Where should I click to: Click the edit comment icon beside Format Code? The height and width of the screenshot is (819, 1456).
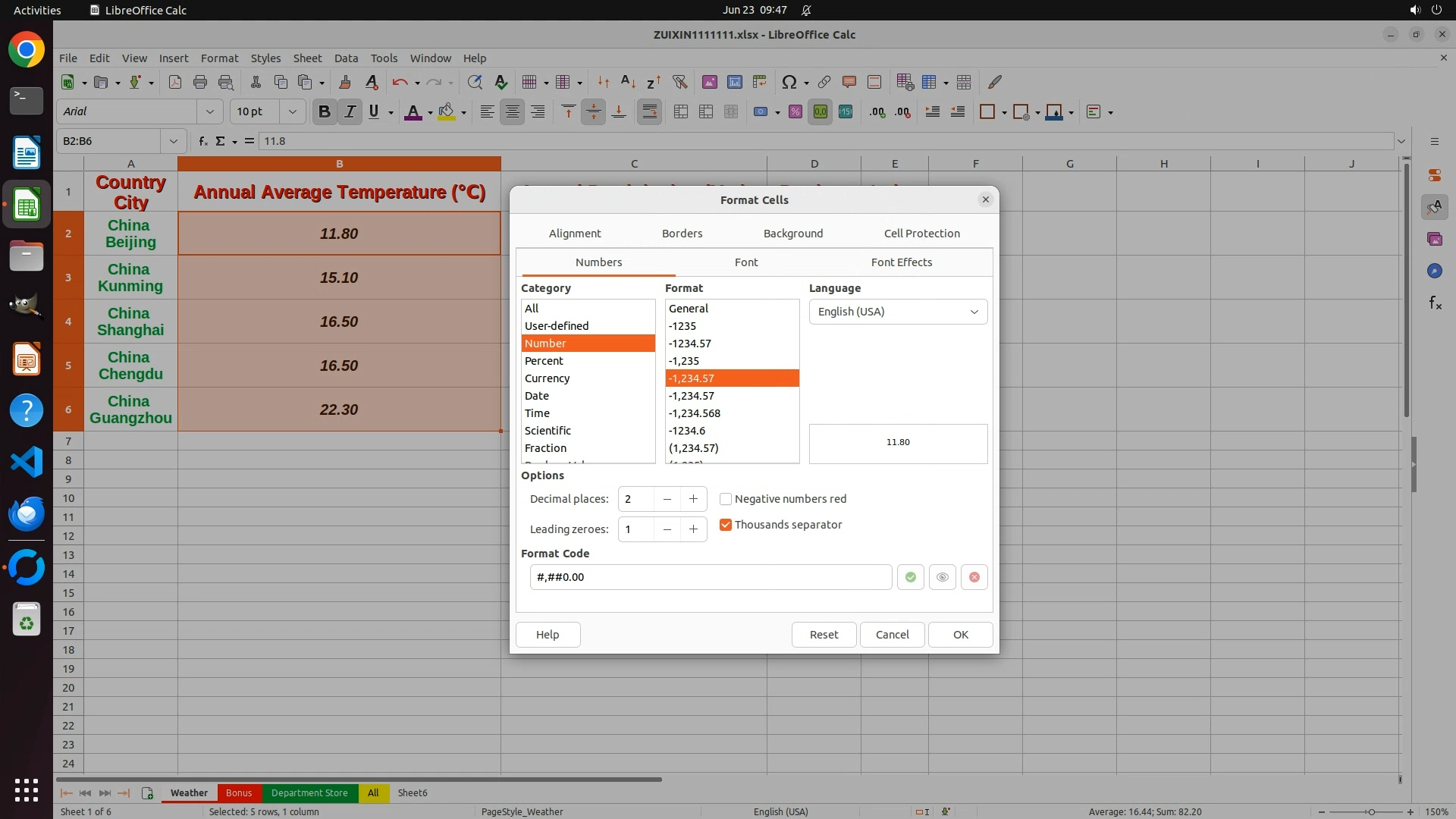point(942,577)
